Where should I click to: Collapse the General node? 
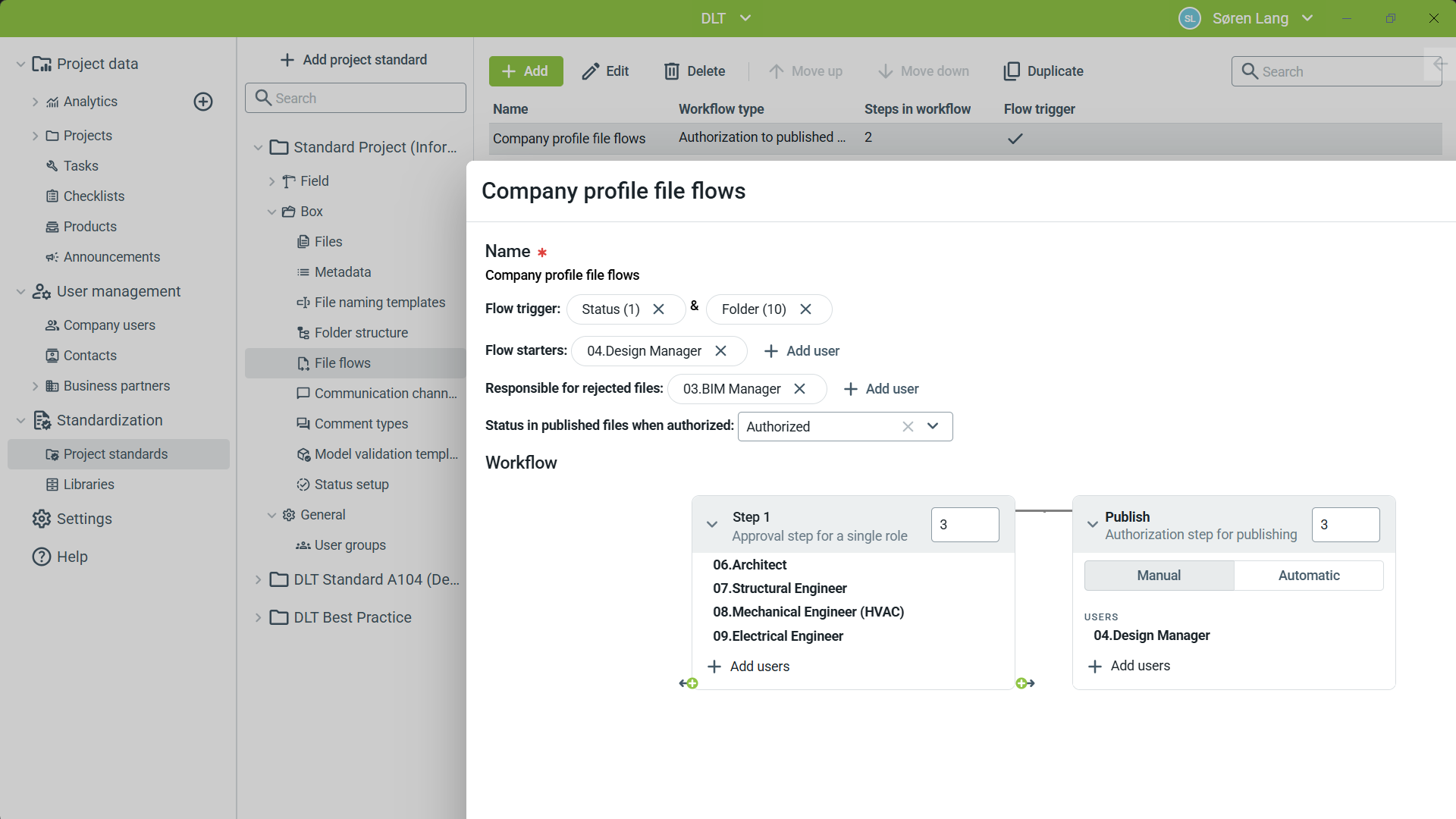[x=271, y=515]
